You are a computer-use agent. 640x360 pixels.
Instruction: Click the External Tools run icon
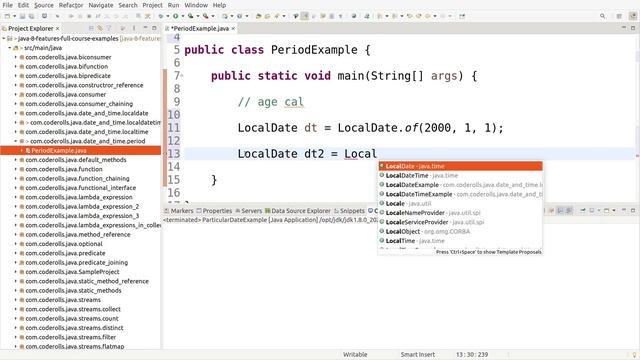coord(206,16)
